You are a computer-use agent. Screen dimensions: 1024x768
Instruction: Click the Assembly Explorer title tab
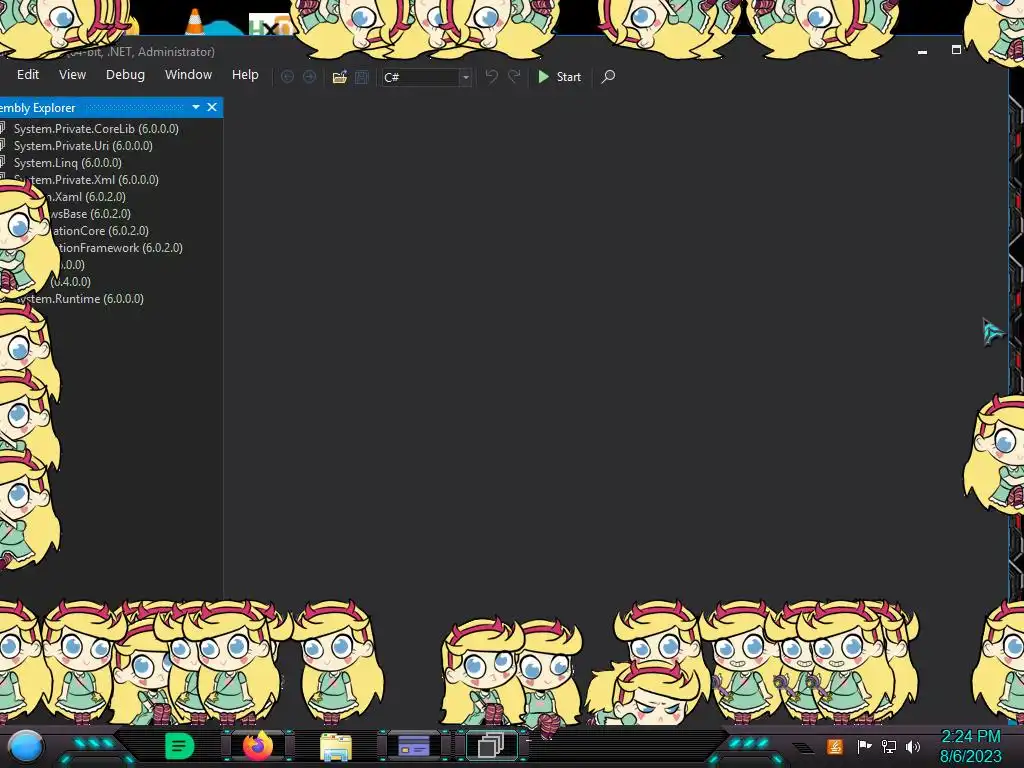pyautogui.click(x=37, y=108)
